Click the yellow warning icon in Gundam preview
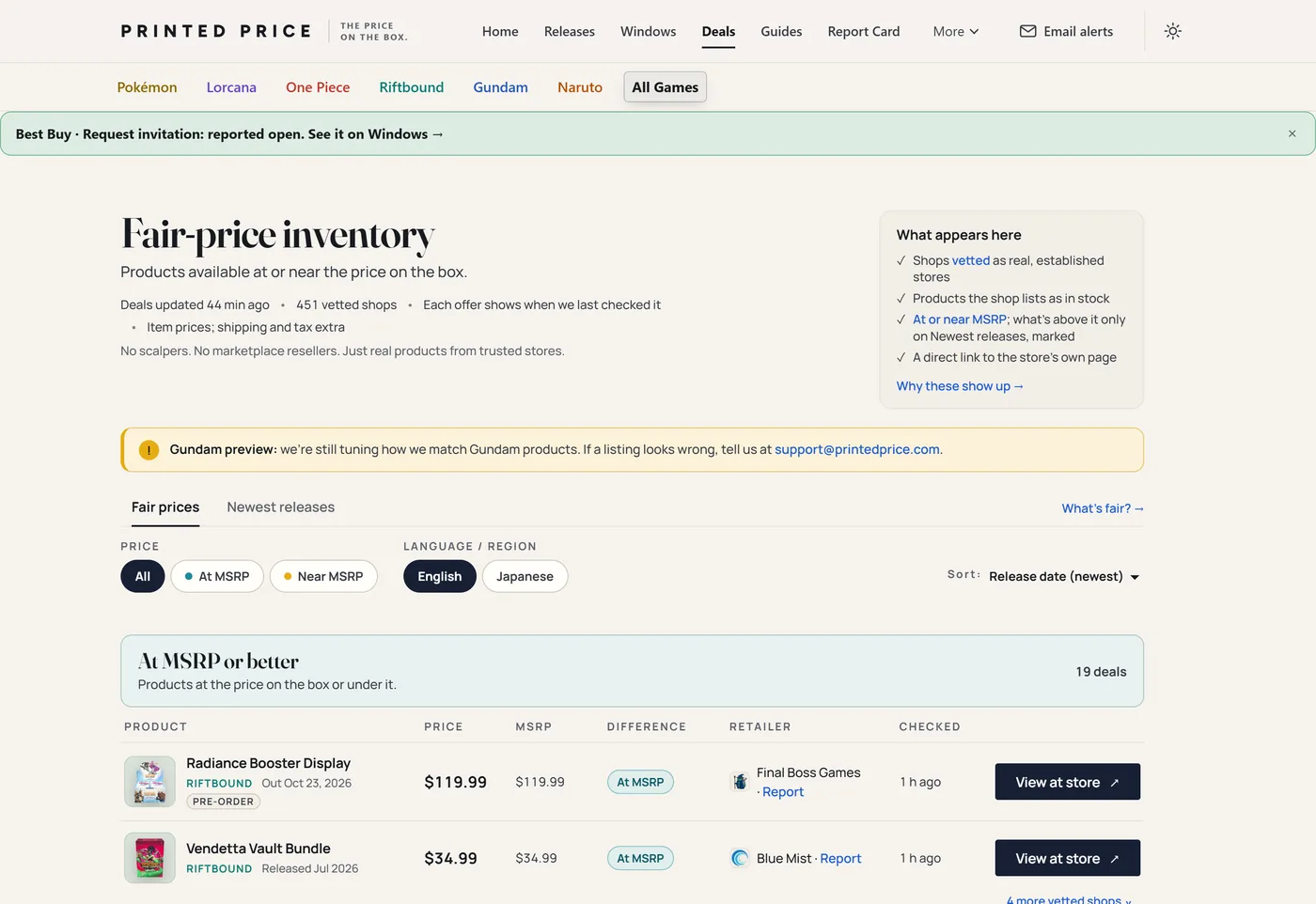 149,450
